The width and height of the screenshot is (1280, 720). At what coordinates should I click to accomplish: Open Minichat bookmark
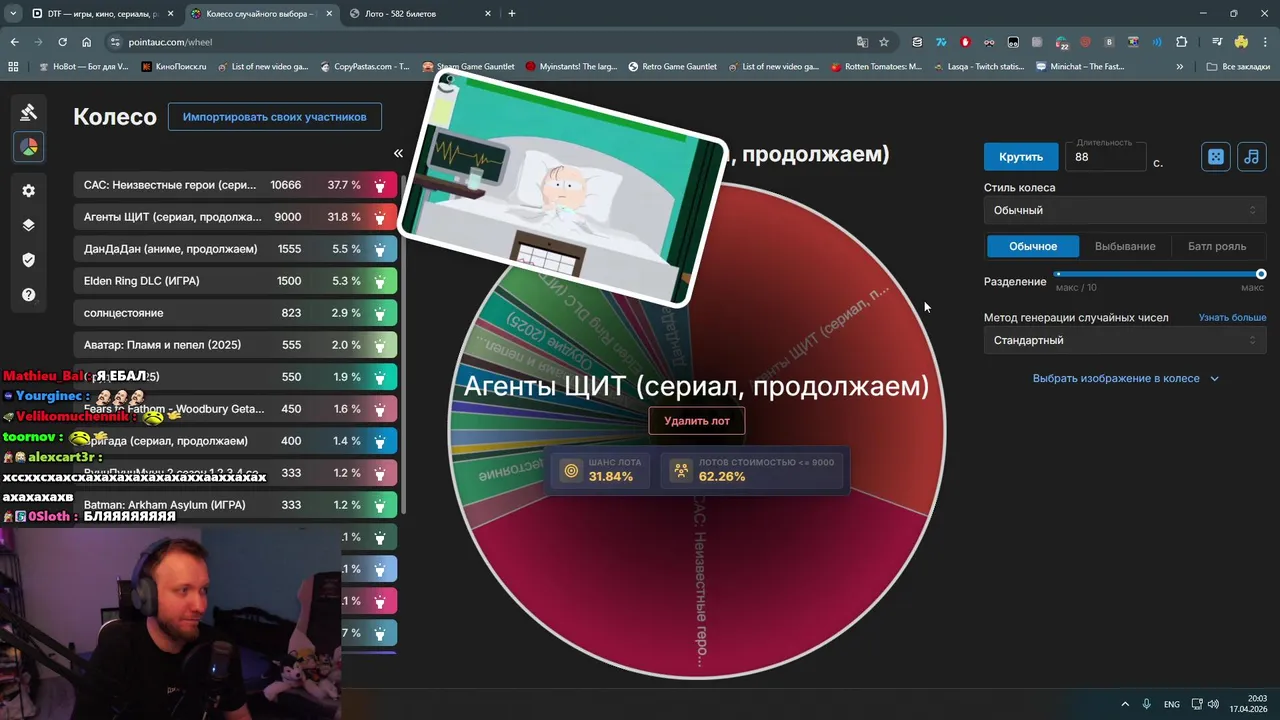tap(1080, 67)
